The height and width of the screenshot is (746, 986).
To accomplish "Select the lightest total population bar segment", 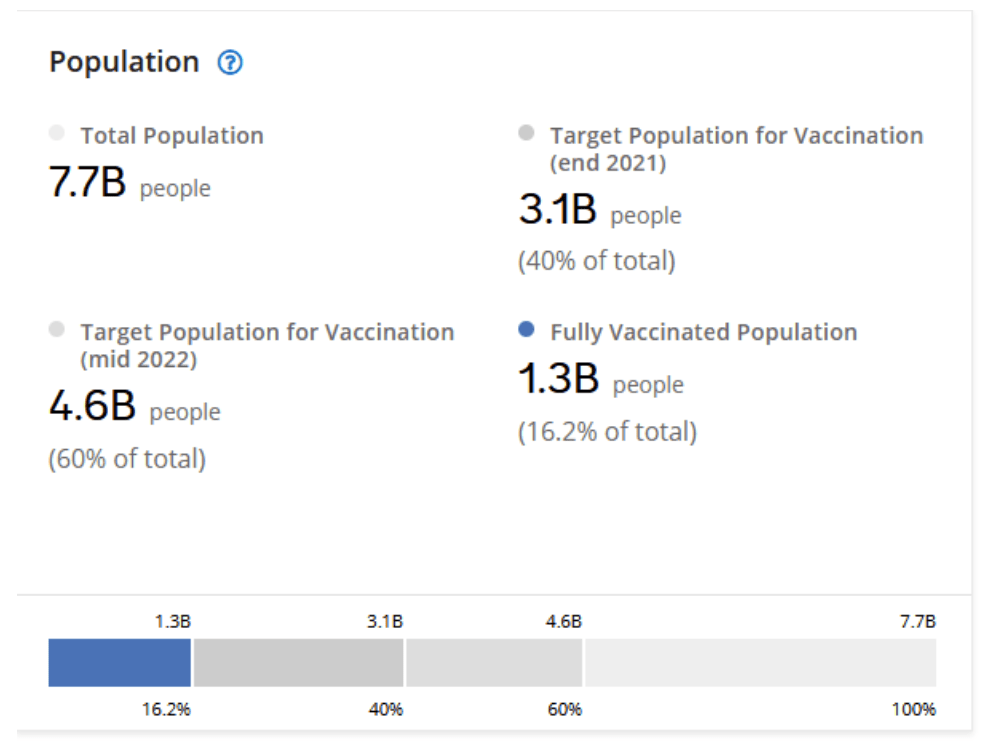I will click(x=760, y=663).
